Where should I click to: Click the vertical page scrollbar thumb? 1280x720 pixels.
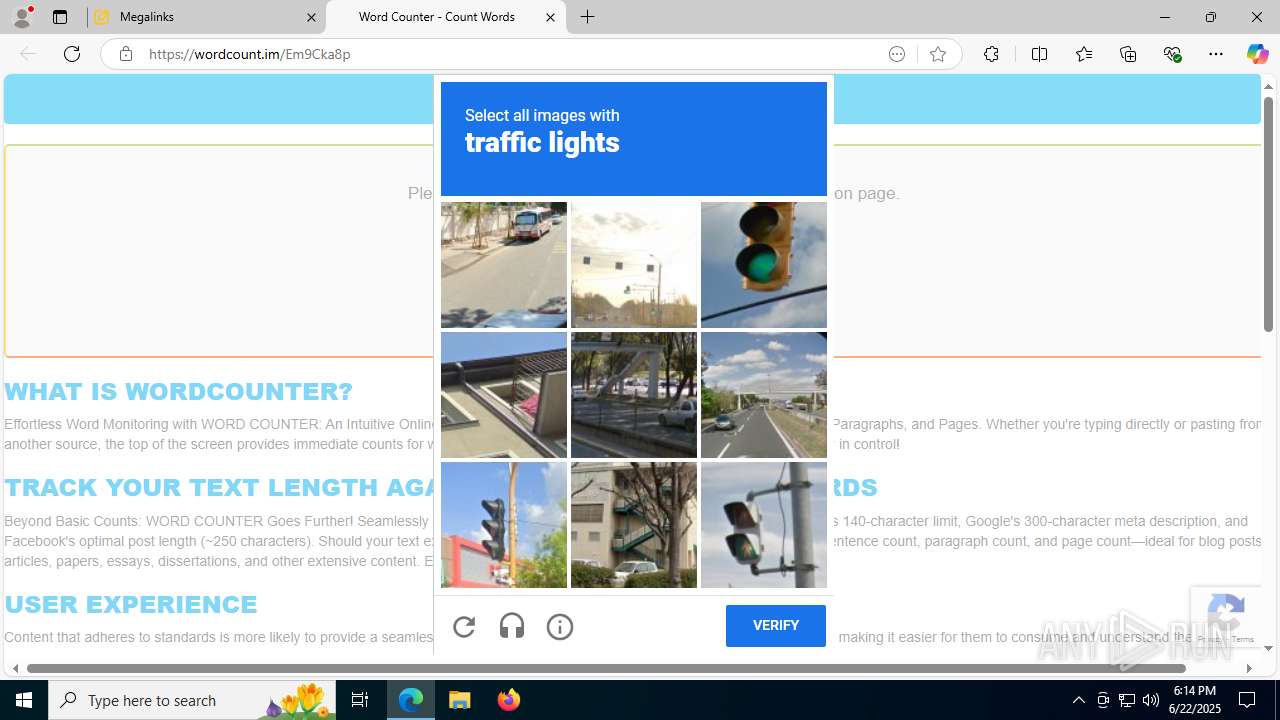coord(1268,216)
